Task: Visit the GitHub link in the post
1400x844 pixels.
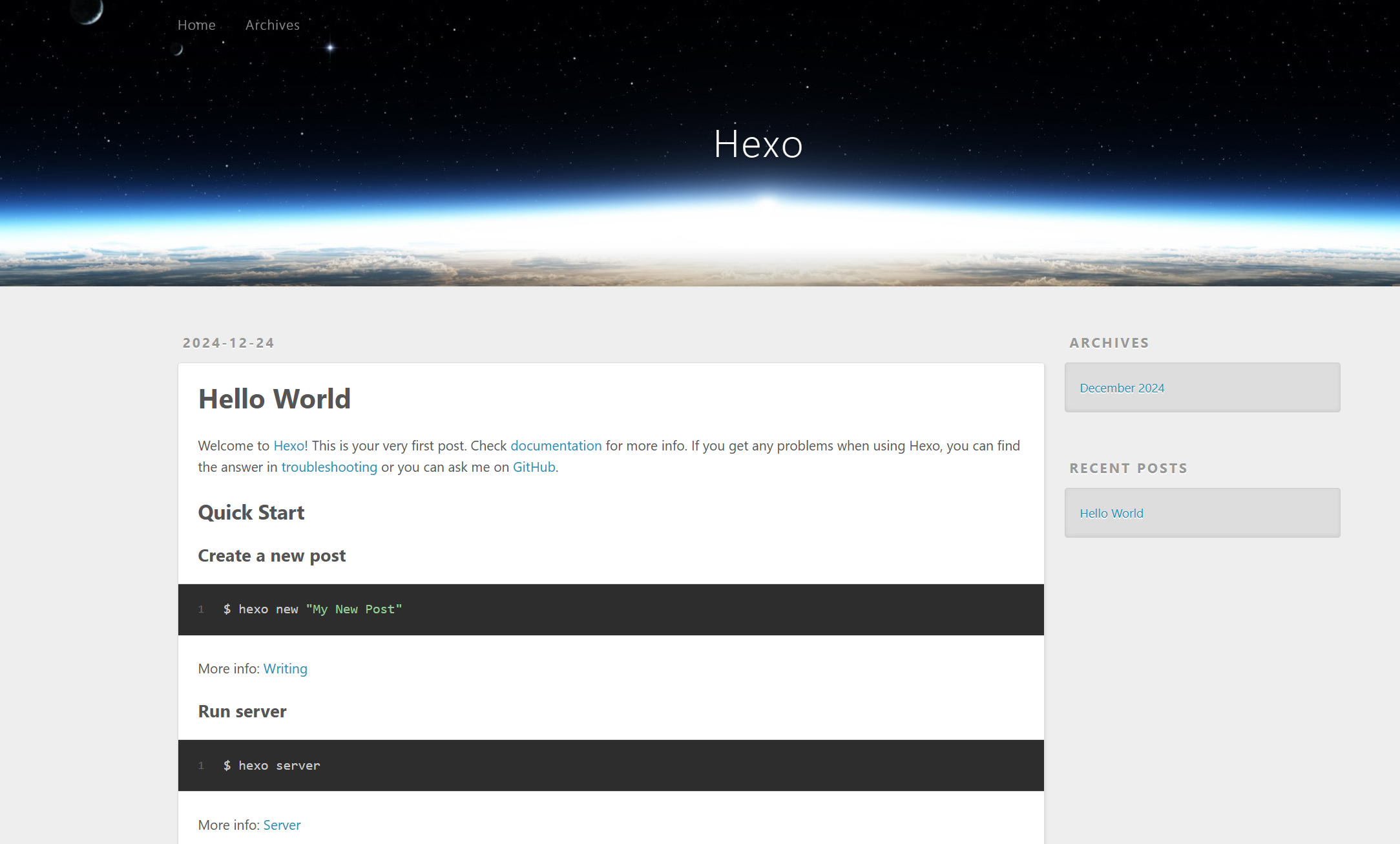Action: point(534,467)
